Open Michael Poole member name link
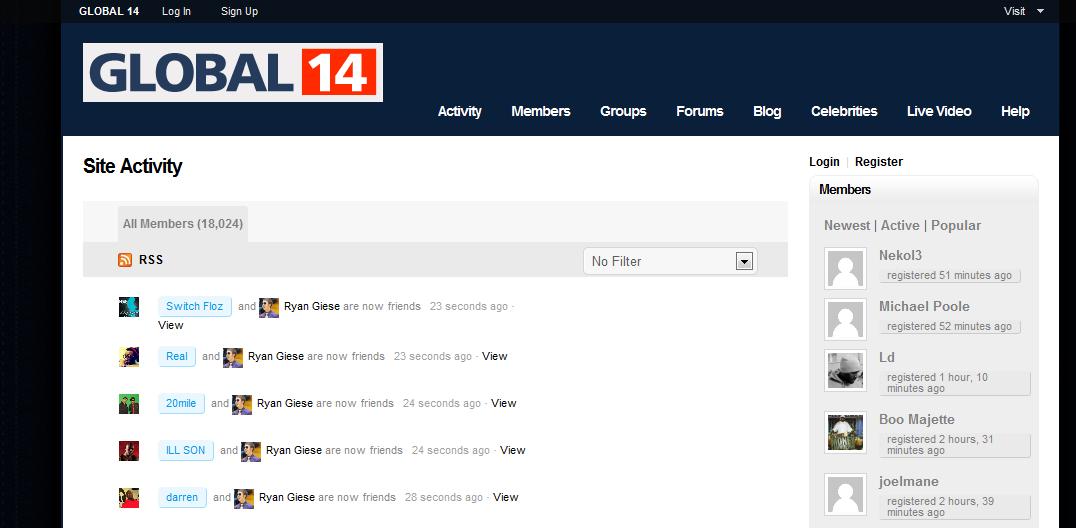The width and height of the screenshot is (1076, 528). pos(924,306)
